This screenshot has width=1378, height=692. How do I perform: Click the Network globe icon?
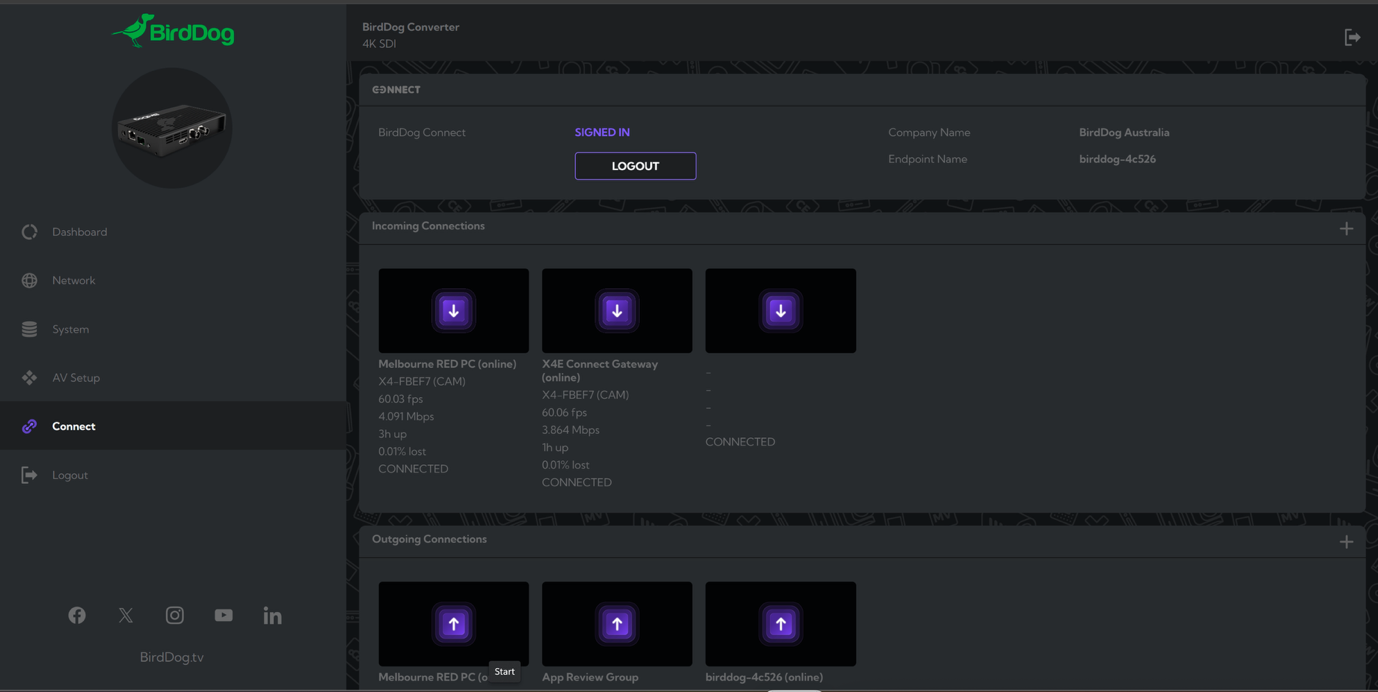tap(29, 281)
